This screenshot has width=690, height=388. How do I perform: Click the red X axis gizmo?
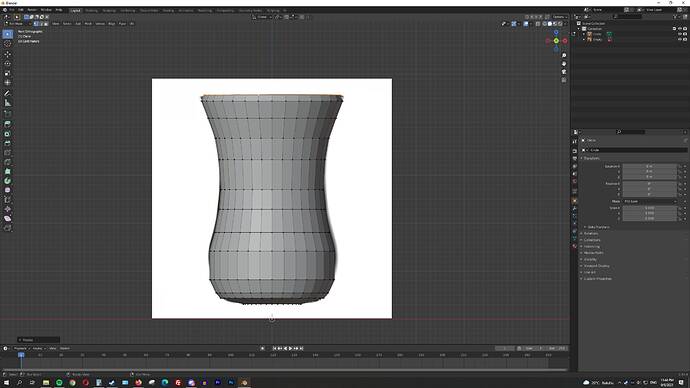click(565, 41)
